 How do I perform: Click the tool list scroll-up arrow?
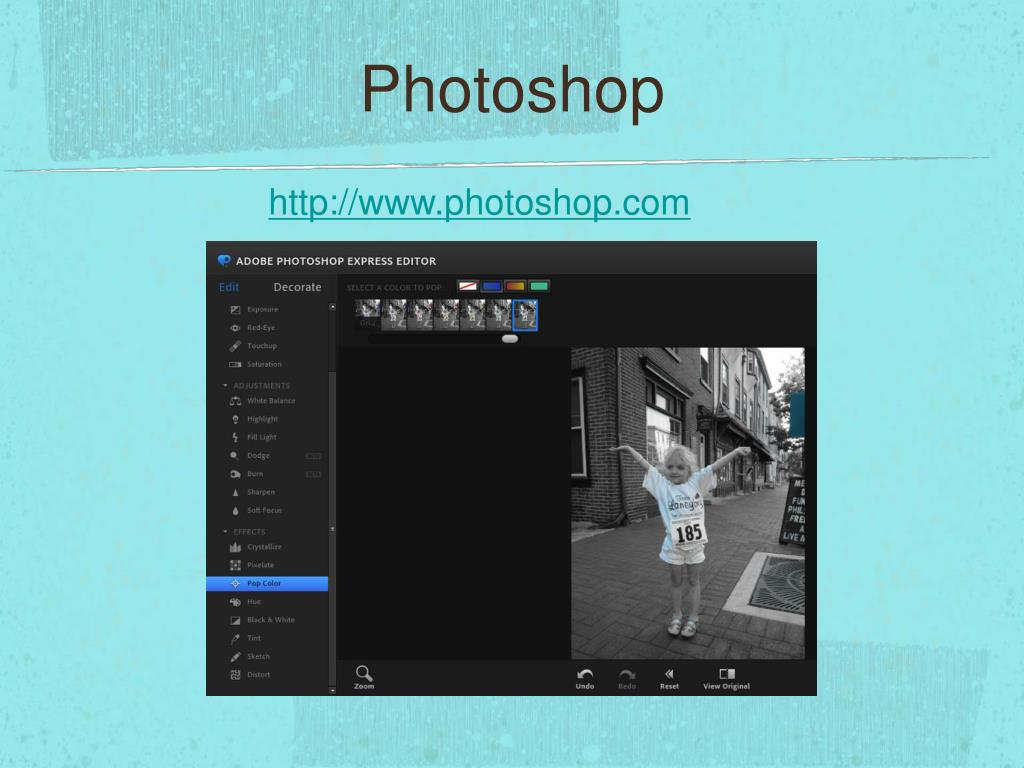click(x=332, y=307)
